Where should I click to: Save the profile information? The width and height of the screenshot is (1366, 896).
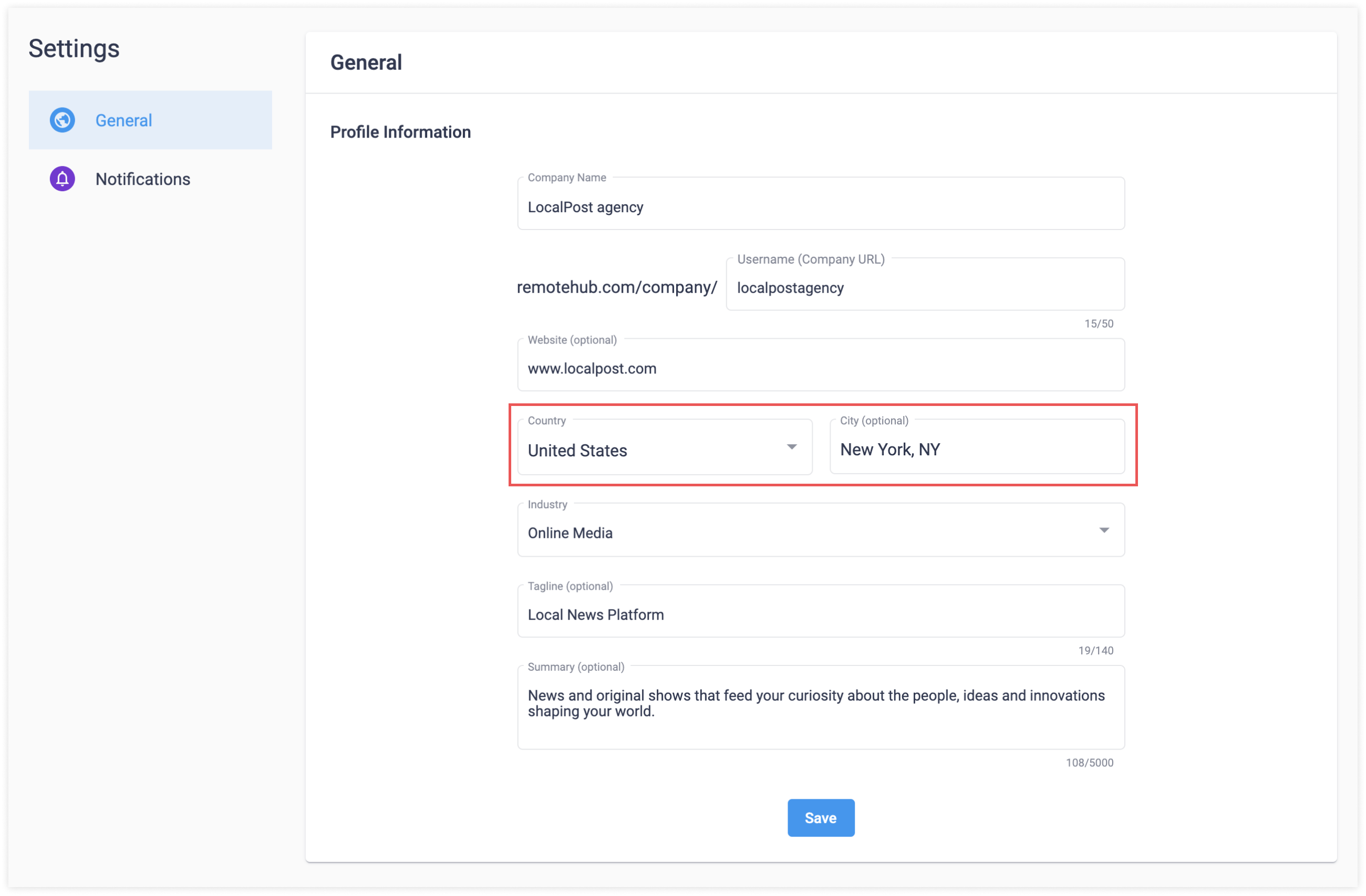821,818
